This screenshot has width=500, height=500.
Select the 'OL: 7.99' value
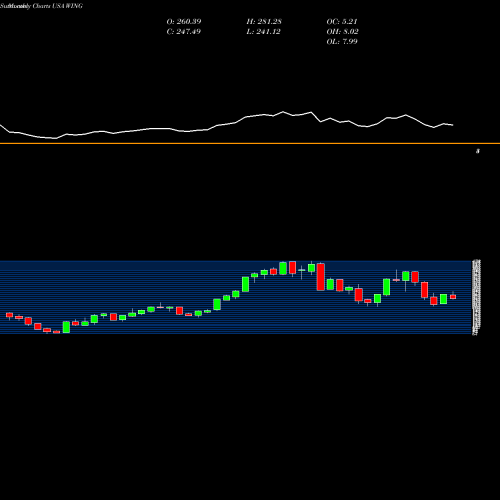coord(342,42)
